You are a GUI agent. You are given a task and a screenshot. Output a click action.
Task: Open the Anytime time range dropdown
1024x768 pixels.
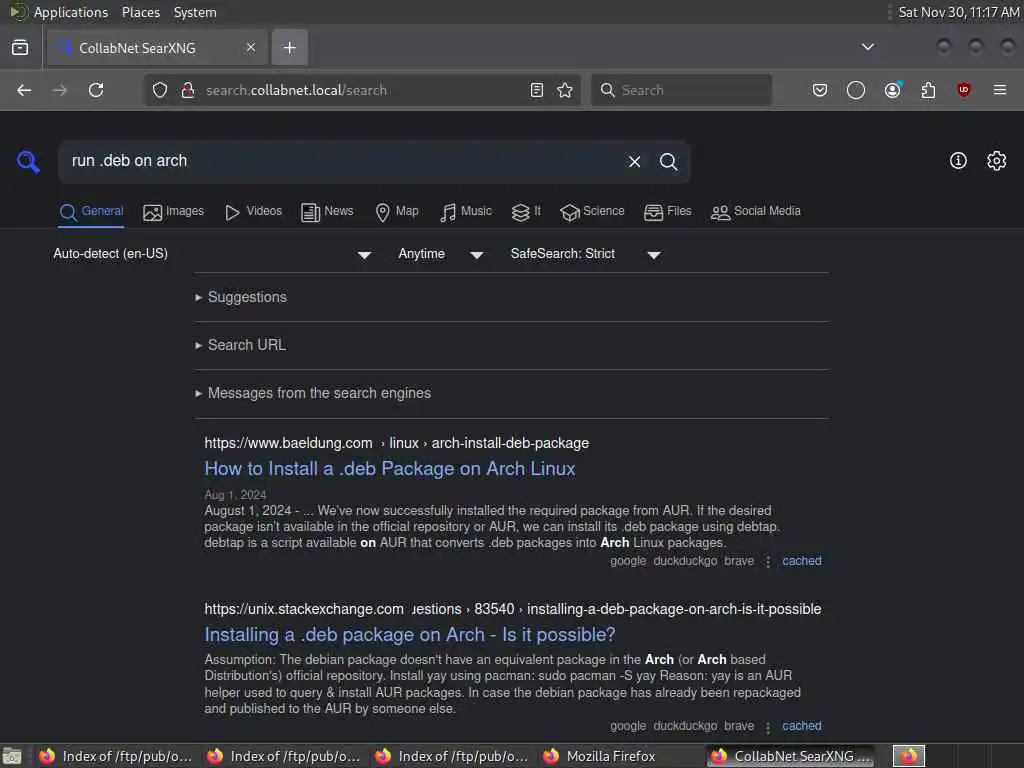(441, 254)
